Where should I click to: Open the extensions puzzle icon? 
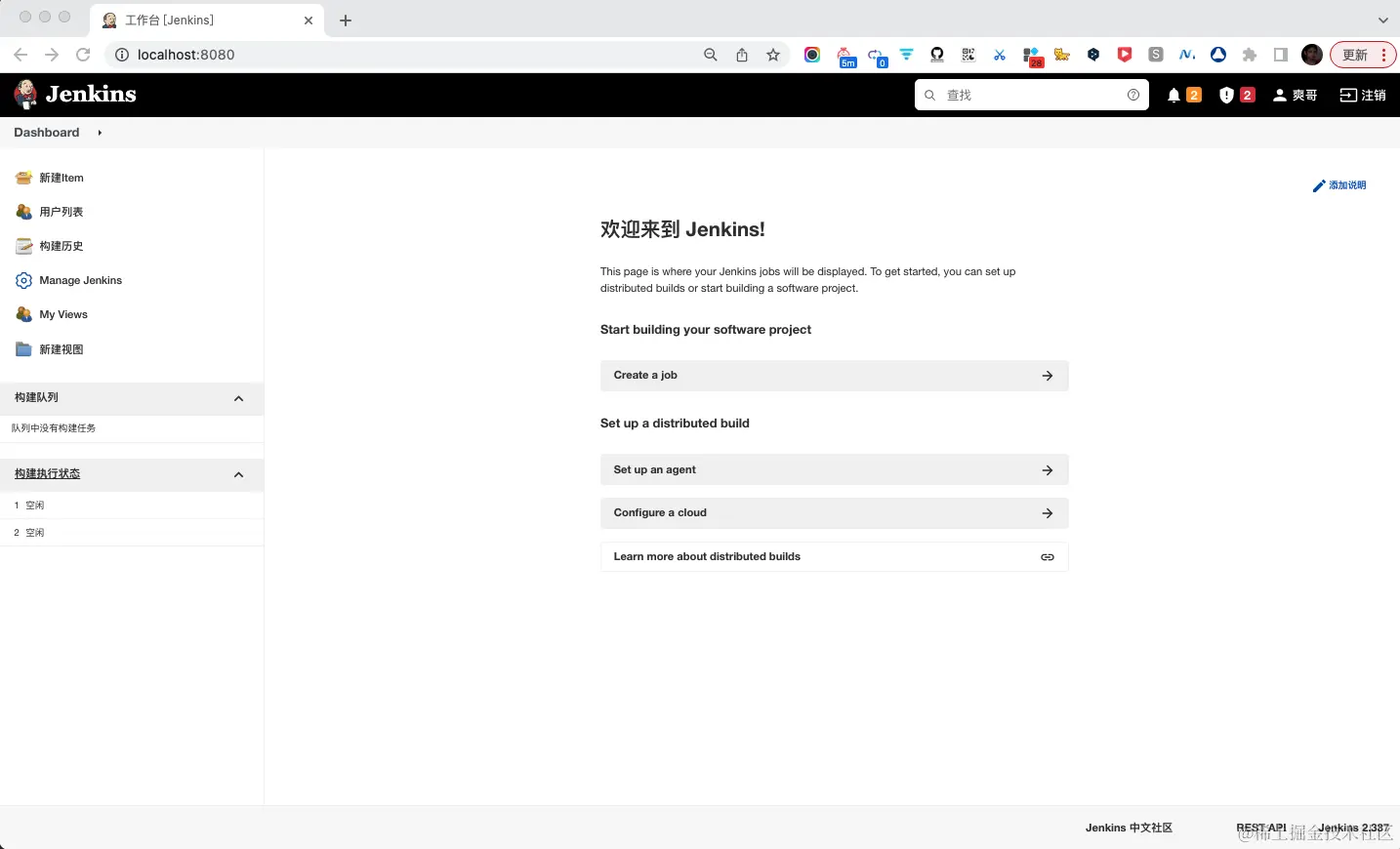1250,55
